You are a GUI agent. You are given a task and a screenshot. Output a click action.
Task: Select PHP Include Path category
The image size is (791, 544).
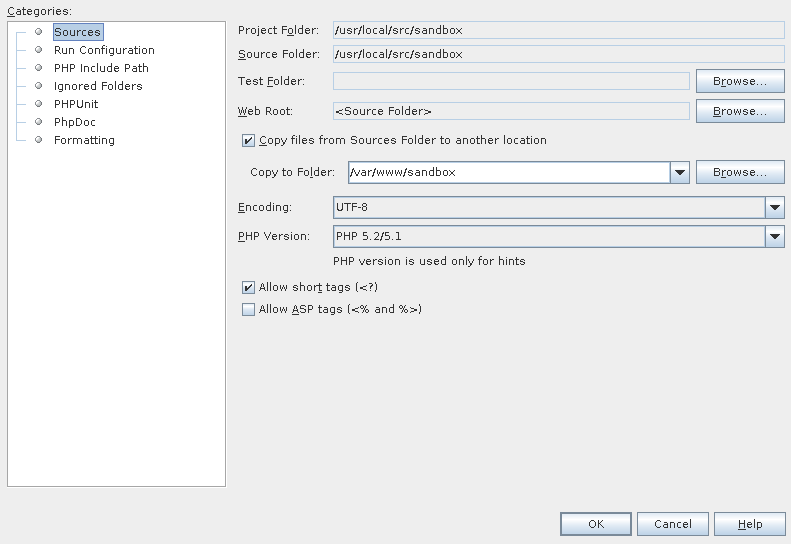point(101,68)
